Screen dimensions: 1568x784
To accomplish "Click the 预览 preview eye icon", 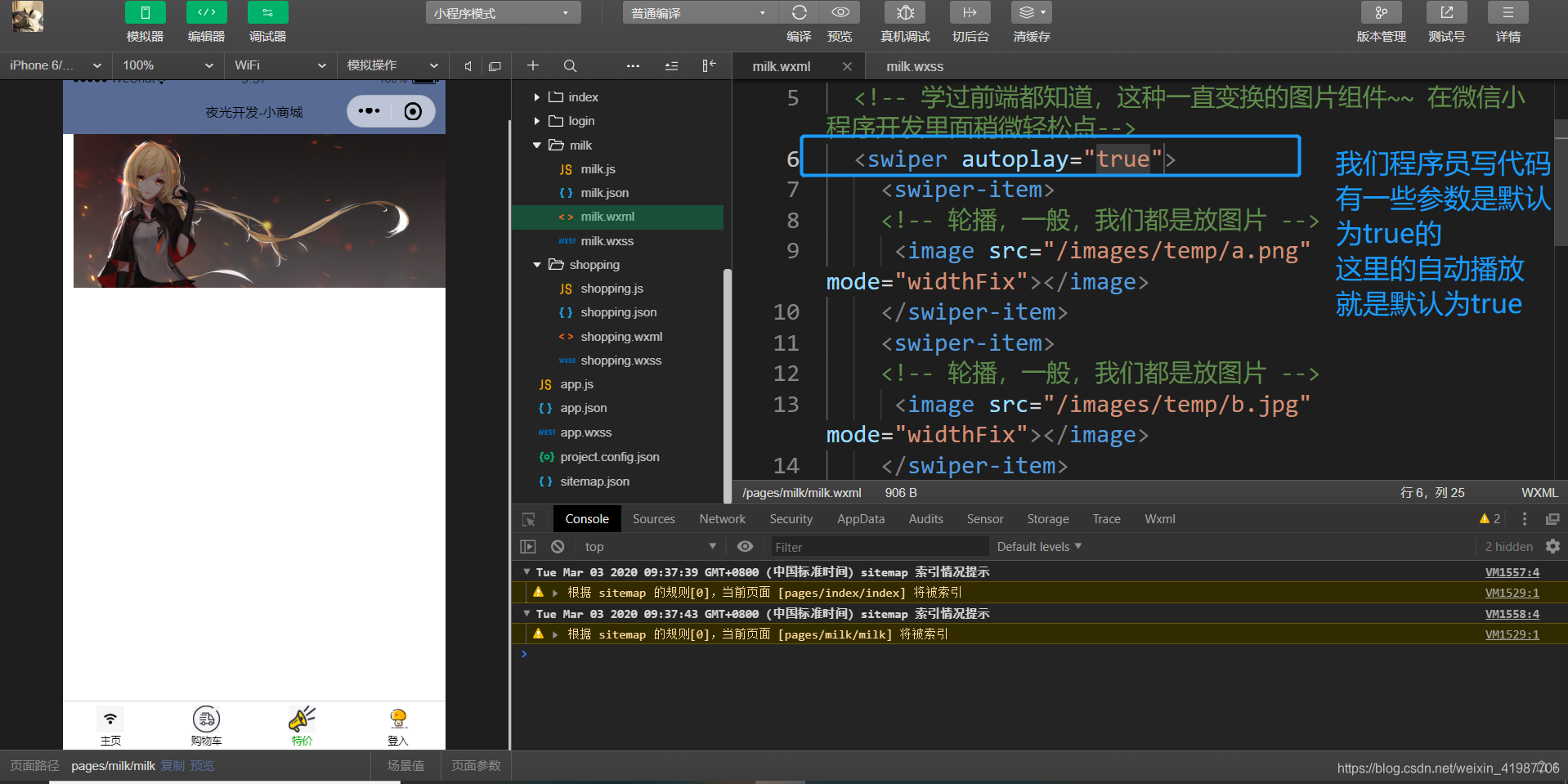I will click(x=840, y=13).
